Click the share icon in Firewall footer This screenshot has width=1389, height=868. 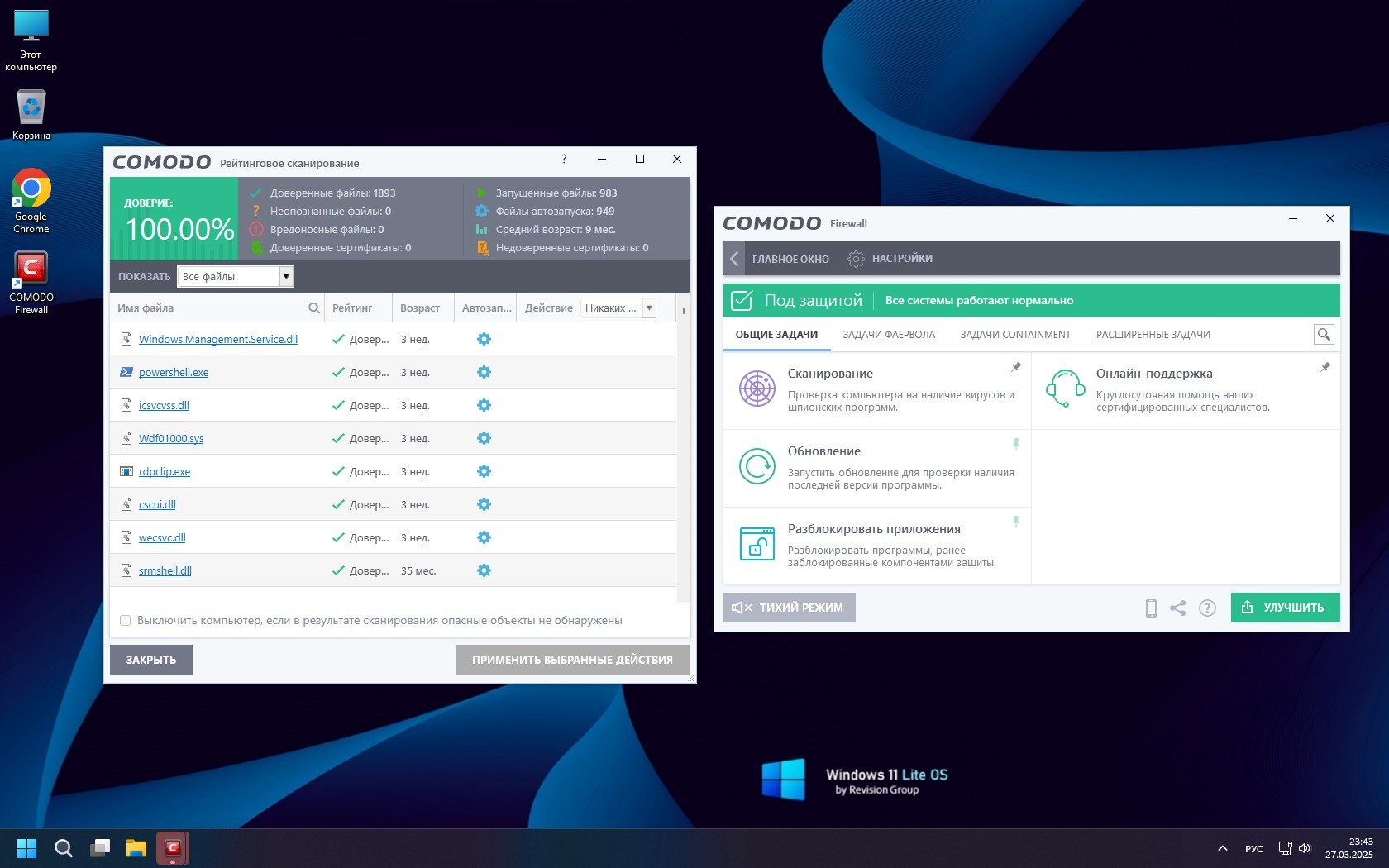(1178, 608)
